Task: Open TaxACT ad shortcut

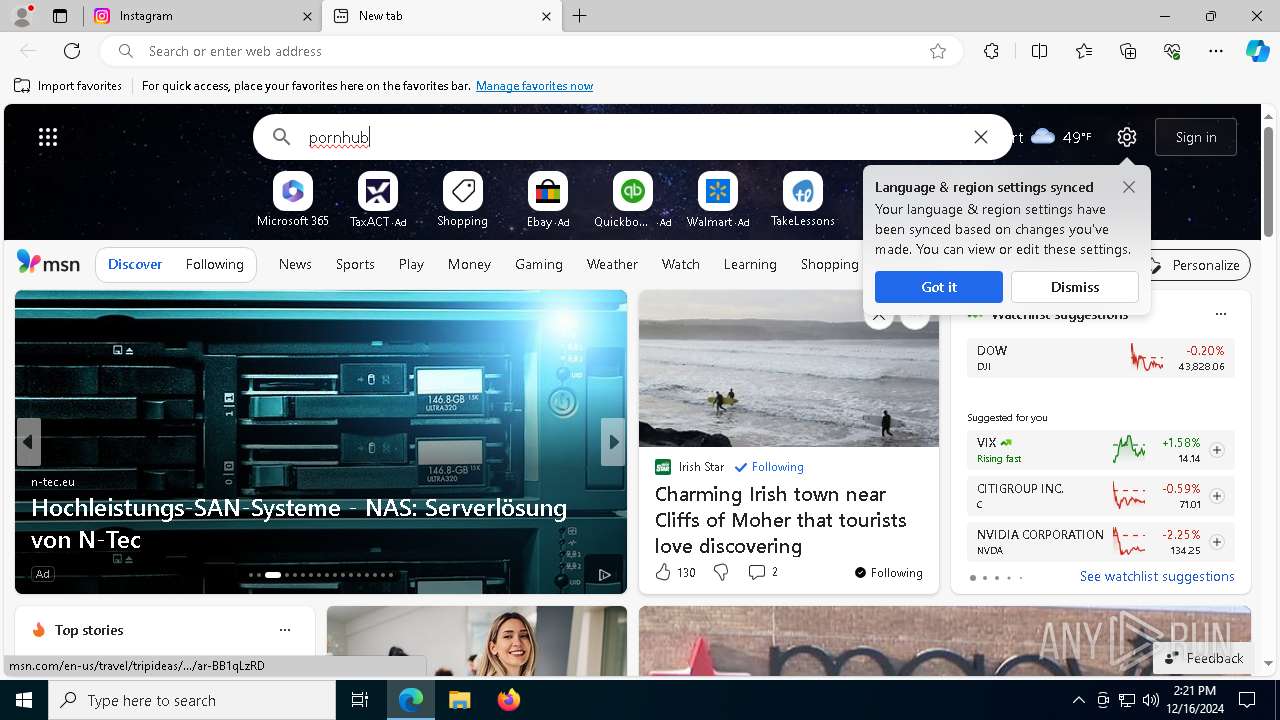Action: coord(378,200)
